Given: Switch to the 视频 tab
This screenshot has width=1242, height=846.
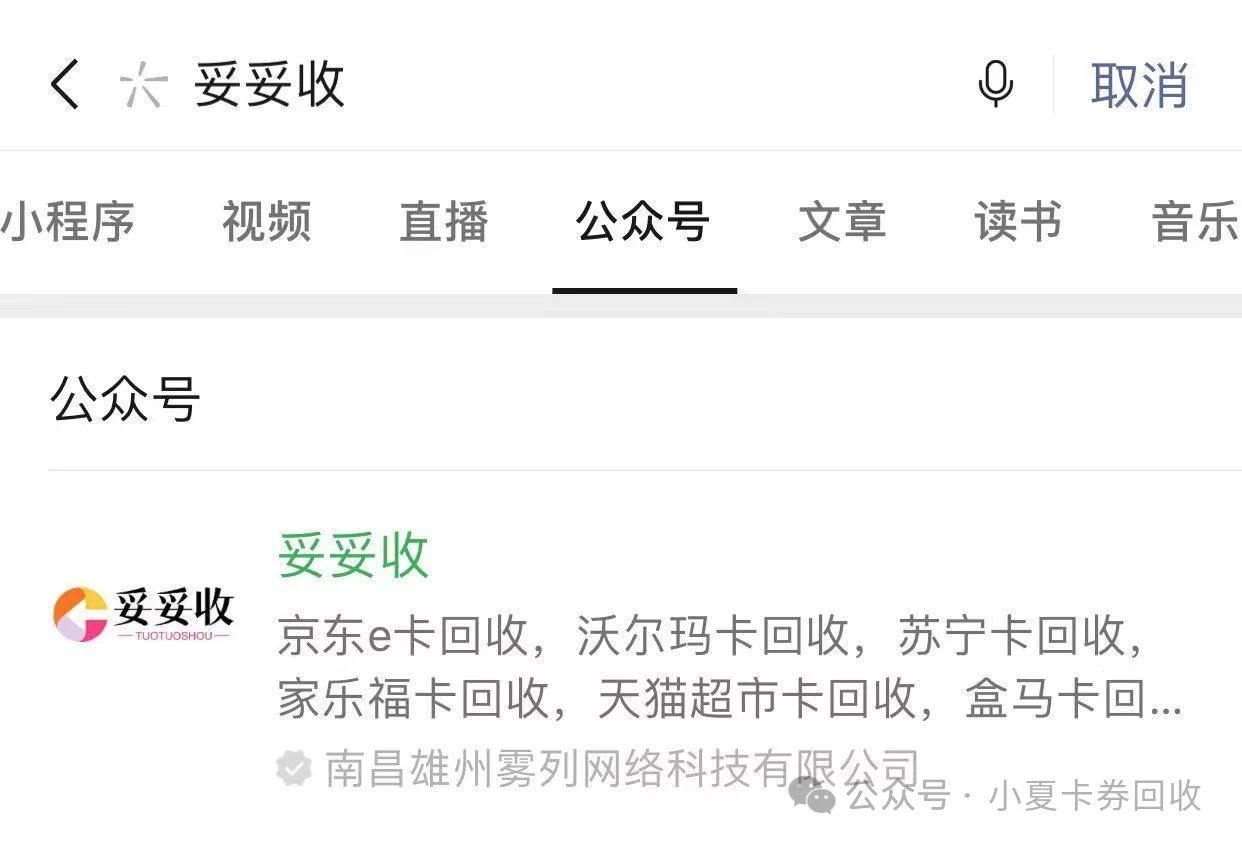Looking at the screenshot, I should [267, 221].
